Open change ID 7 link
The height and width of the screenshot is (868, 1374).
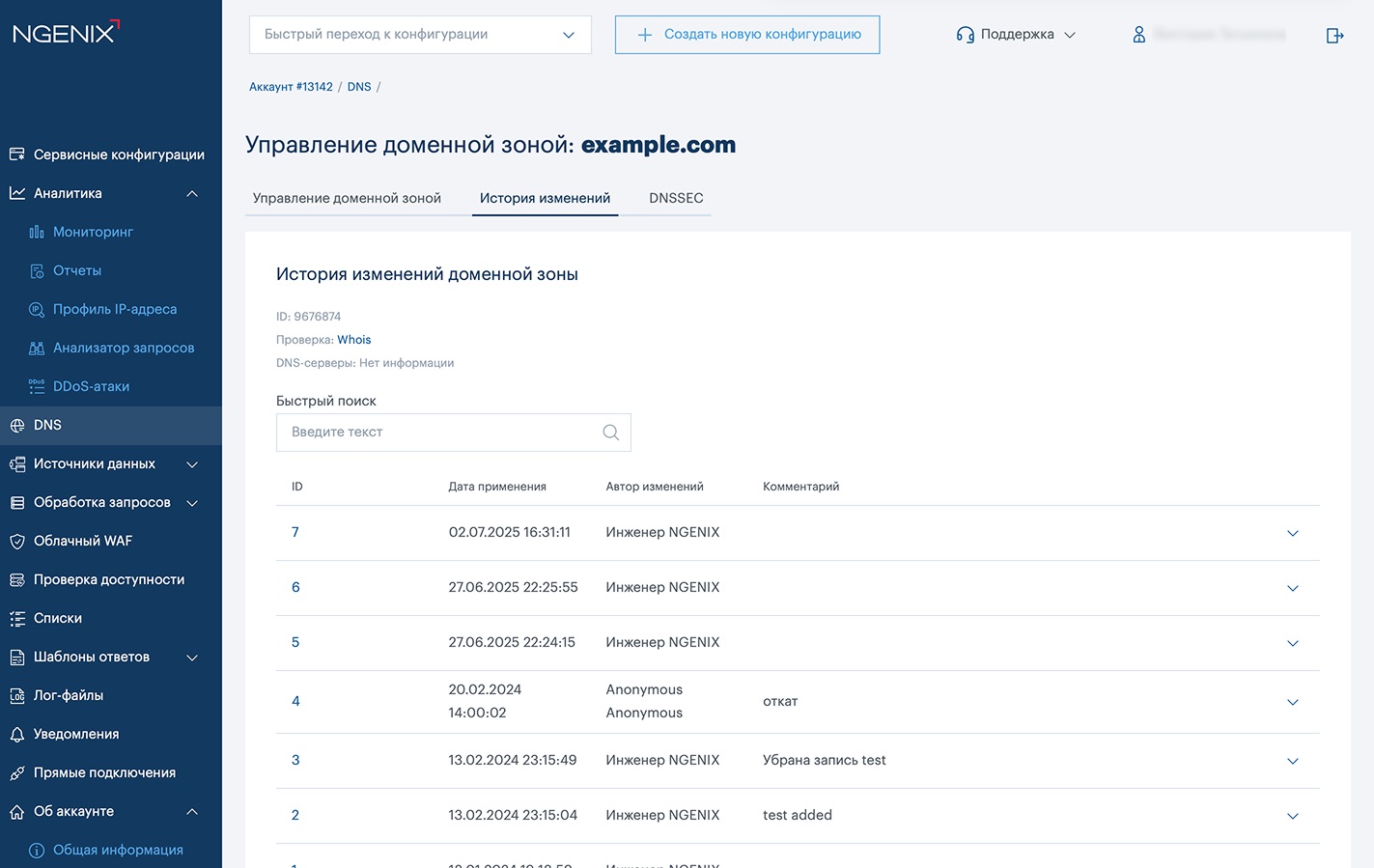click(x=295, y=532)
